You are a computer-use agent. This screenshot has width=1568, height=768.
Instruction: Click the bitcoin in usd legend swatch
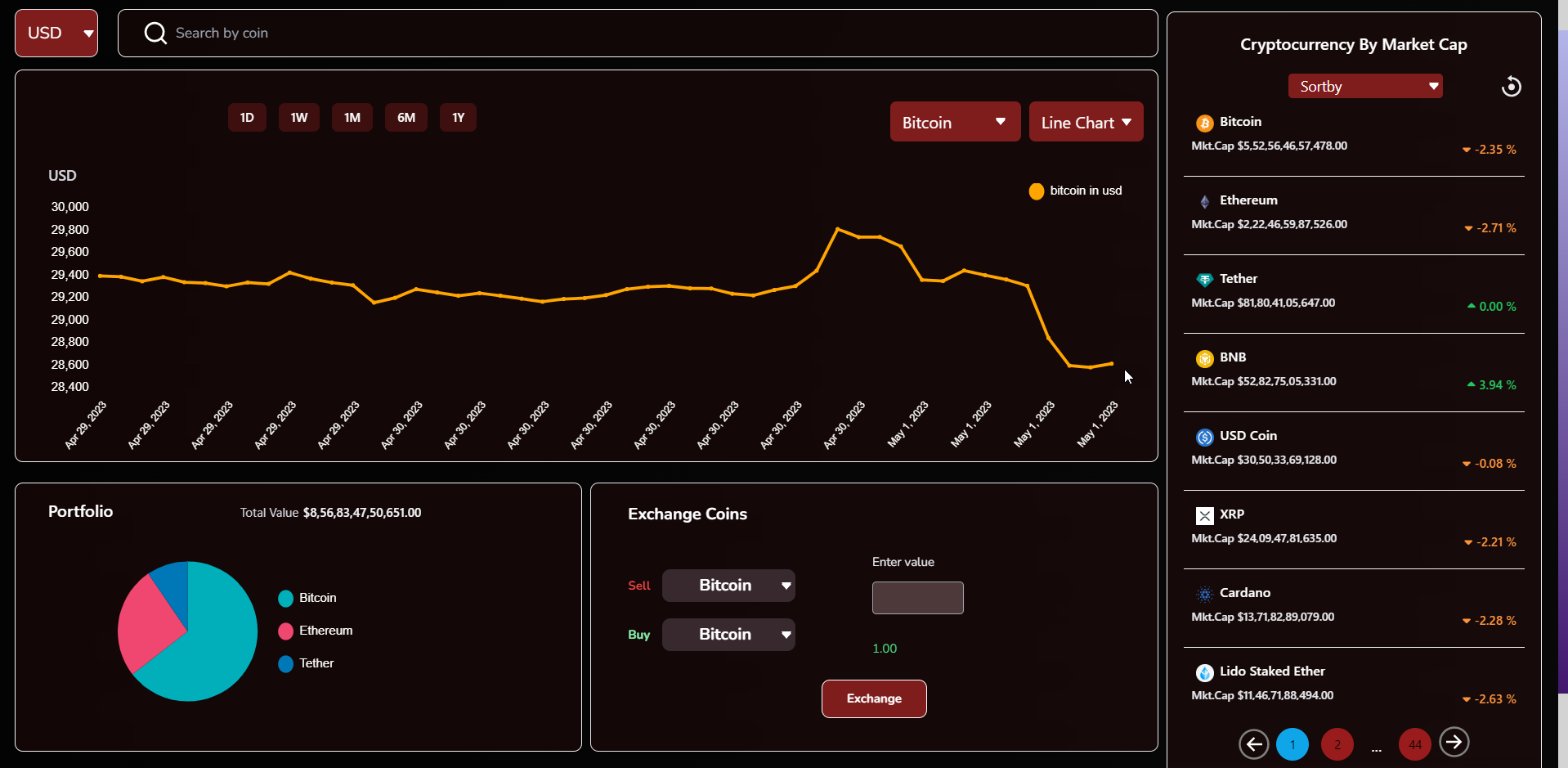tap(1036, 191)
